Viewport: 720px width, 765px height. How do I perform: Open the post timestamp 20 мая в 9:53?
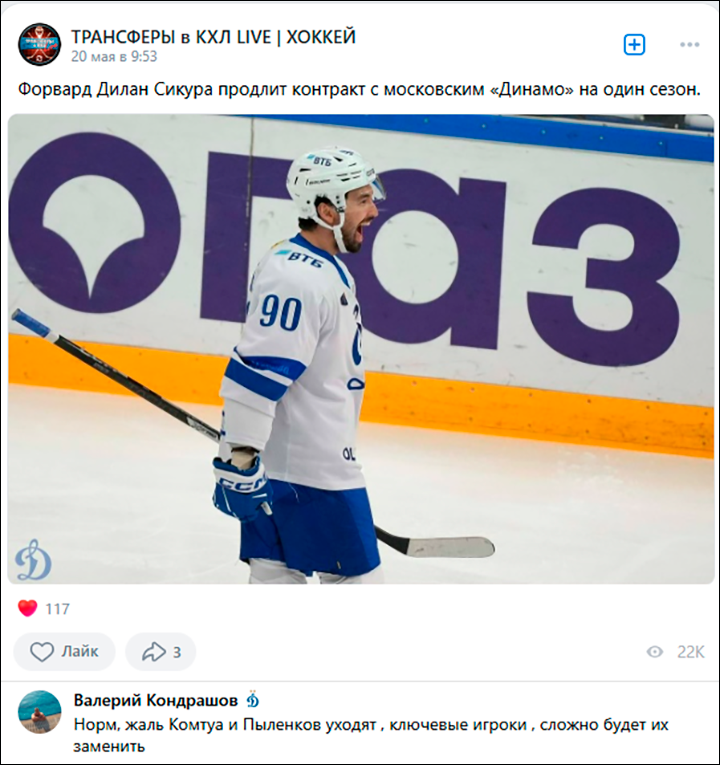pos(114,57)
